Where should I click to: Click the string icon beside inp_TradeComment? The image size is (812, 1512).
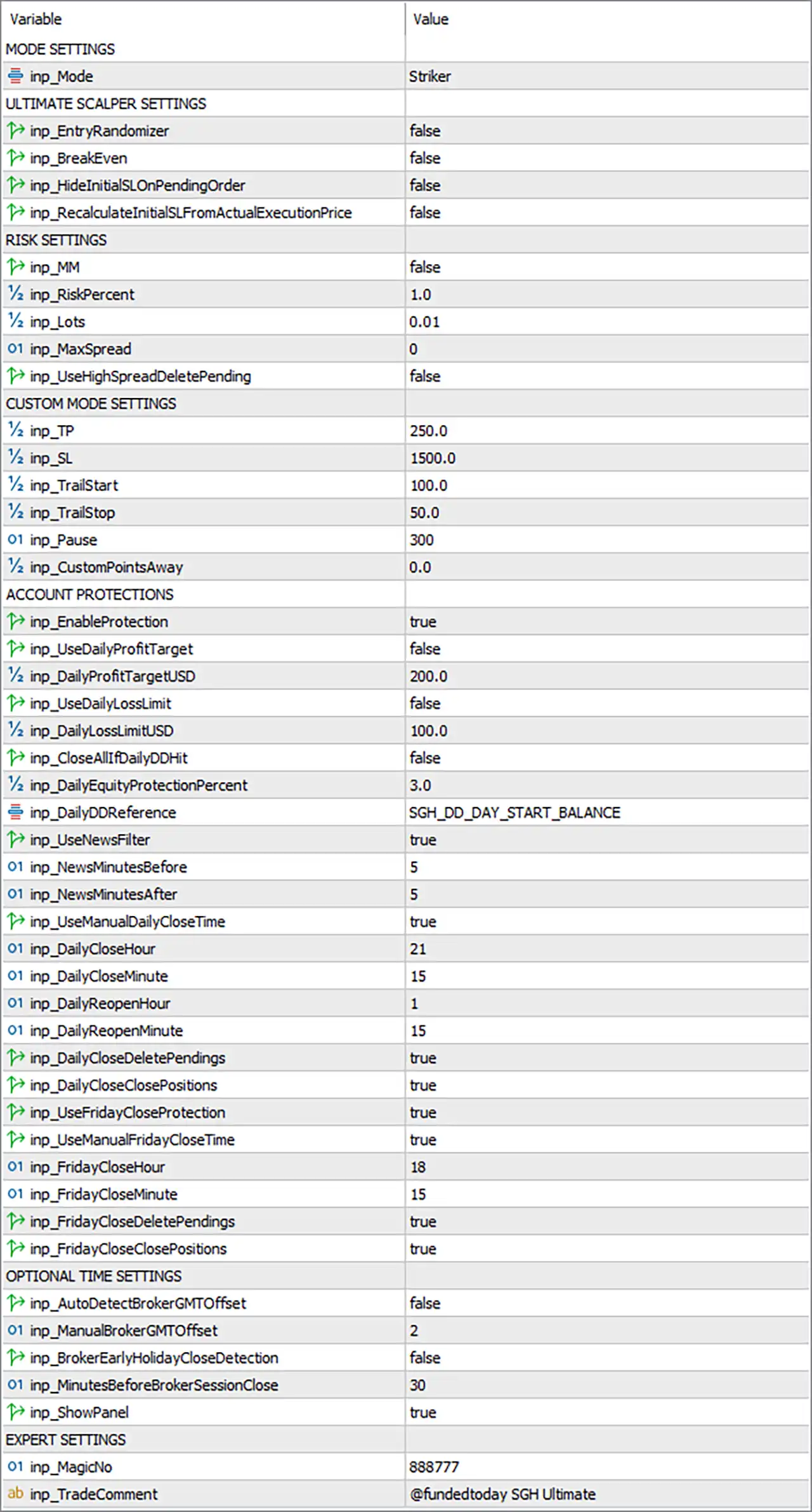pos(16,1494)
